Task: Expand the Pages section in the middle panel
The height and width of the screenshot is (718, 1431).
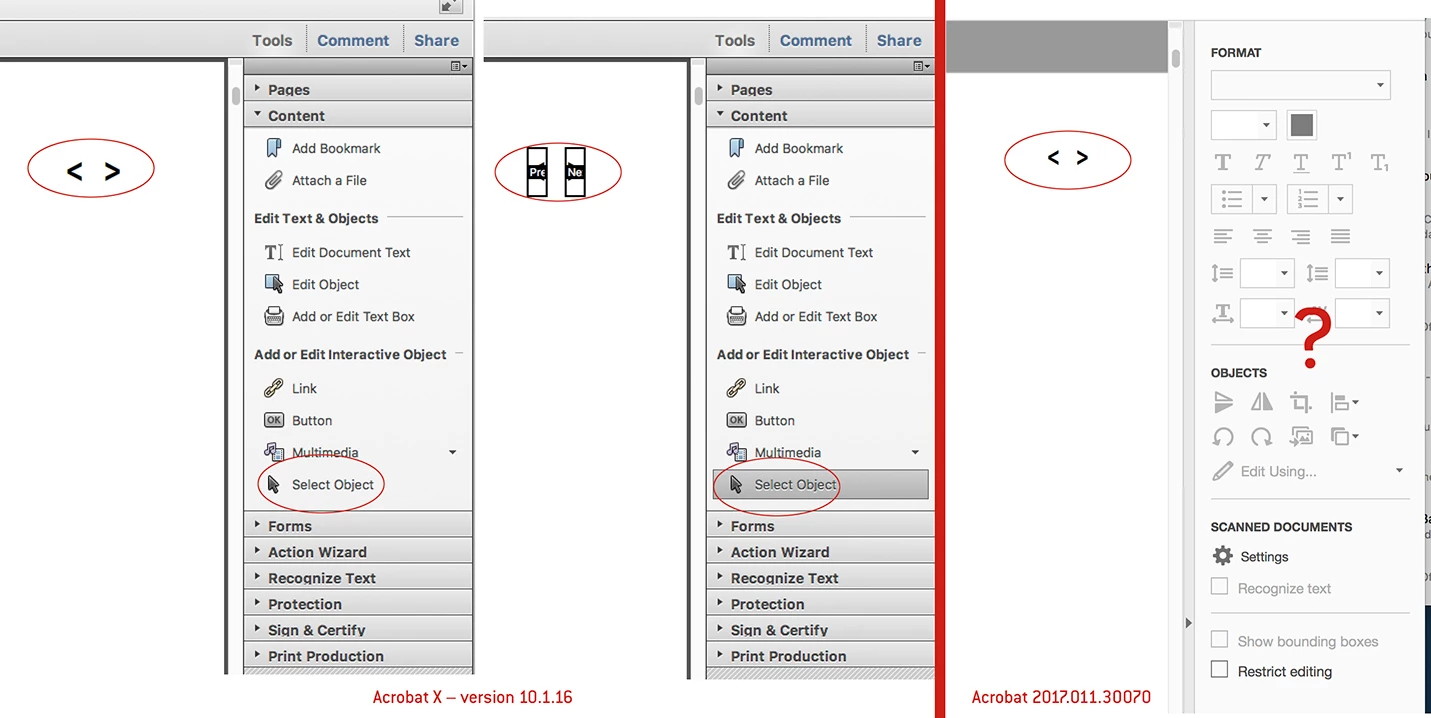Action: (820, 89)
